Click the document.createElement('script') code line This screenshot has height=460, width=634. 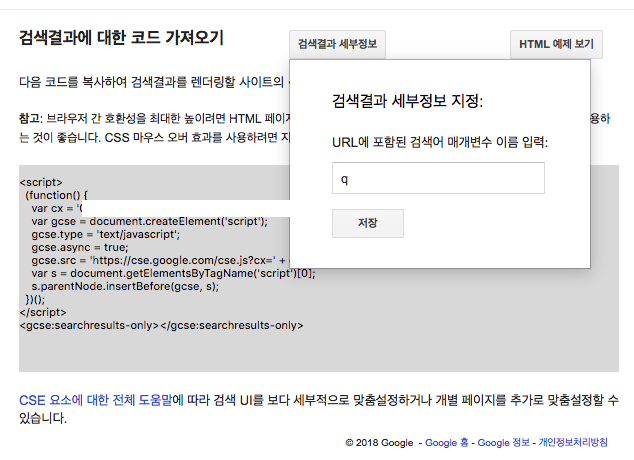[x=150, y=221]
